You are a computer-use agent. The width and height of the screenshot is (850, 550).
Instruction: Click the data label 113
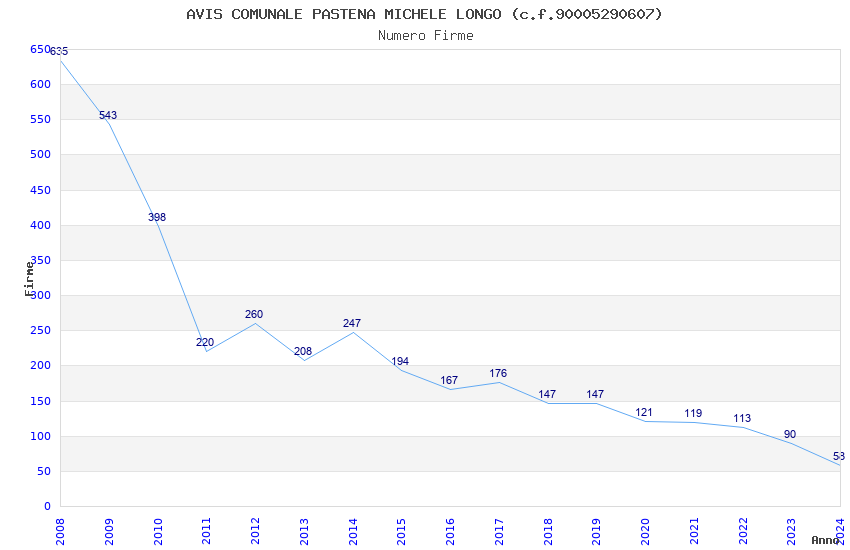pyautogui.click(x=742, y=418)
